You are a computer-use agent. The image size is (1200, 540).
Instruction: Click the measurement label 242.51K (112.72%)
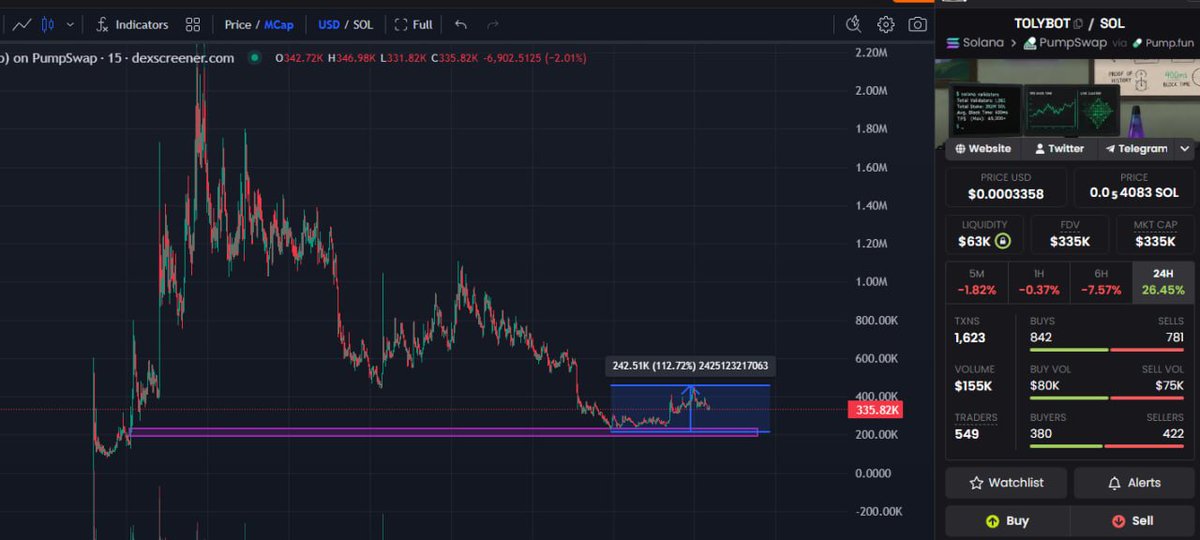click(x=691, y=366)
